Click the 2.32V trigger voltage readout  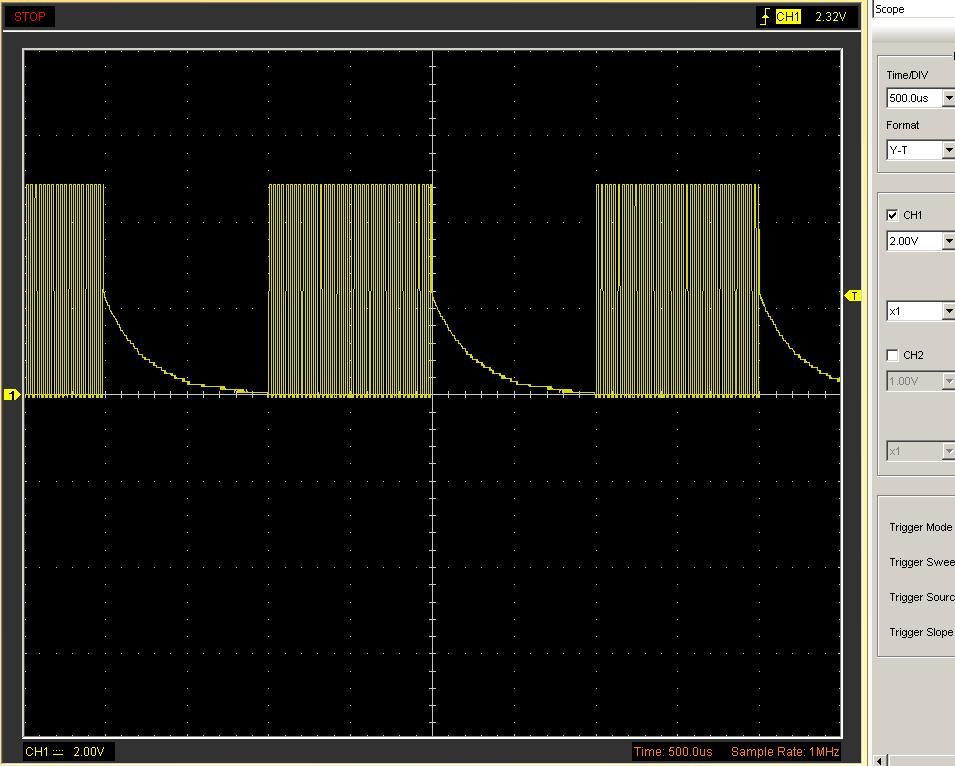pyautogui.click(x=831, y=17)
